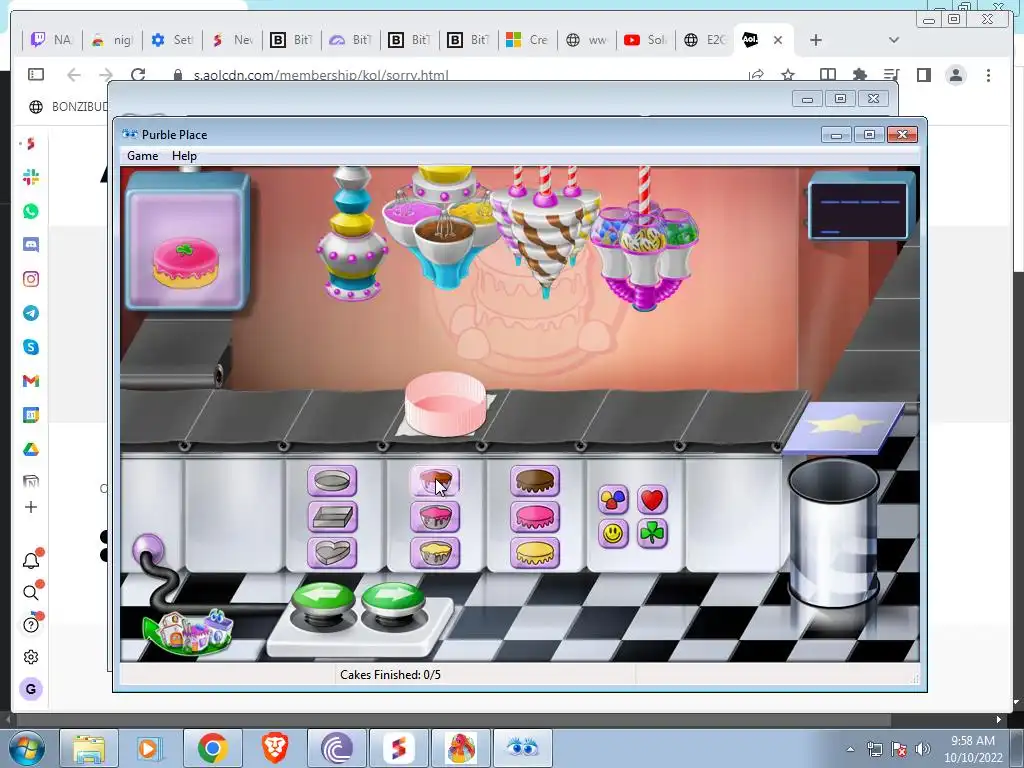This screenshot has width=1024, height=768.
Task: Open Brave browser from the taskbar
Action: click(x=275, y=748)
